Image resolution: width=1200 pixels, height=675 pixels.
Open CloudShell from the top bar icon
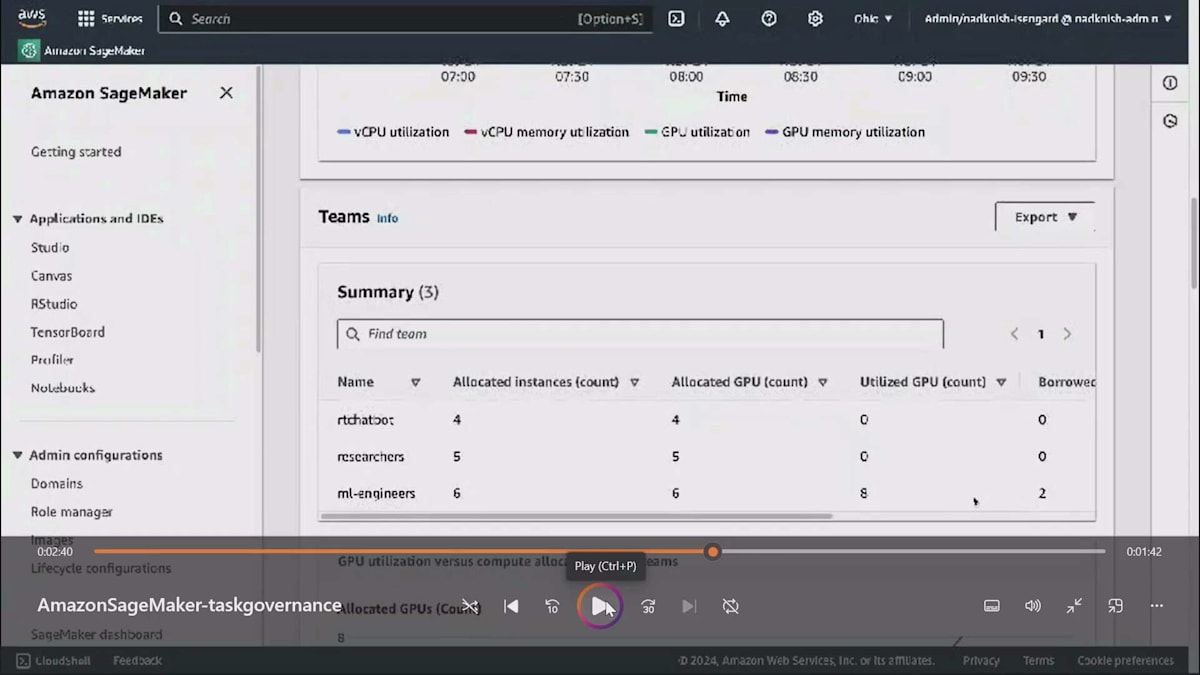[676, 19]
